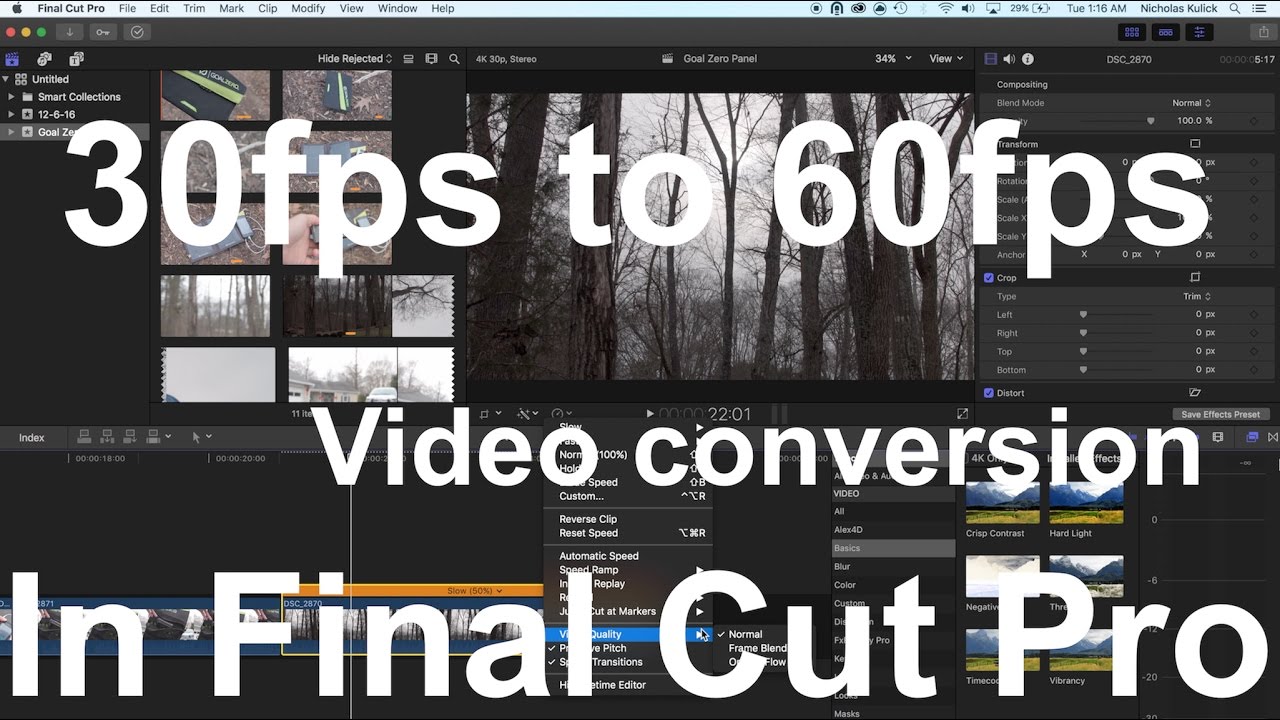Connect clip to primary storyline button
This screenshot has width=1280, height=720.
[x=84, y=437]
